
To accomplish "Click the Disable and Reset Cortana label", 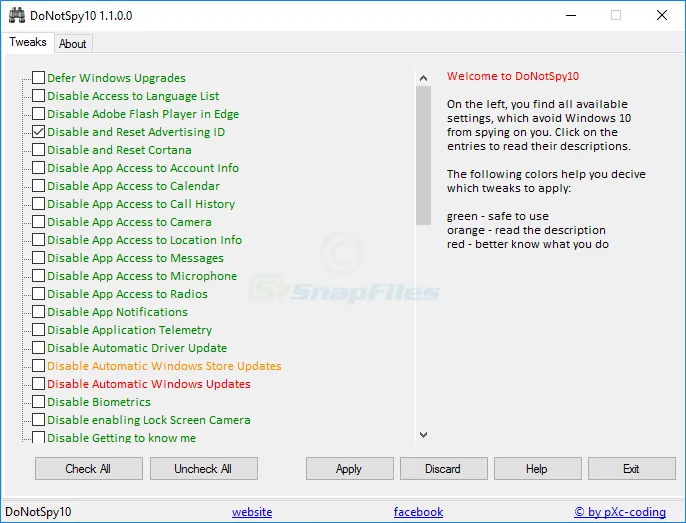I will [x=119, y=150].
